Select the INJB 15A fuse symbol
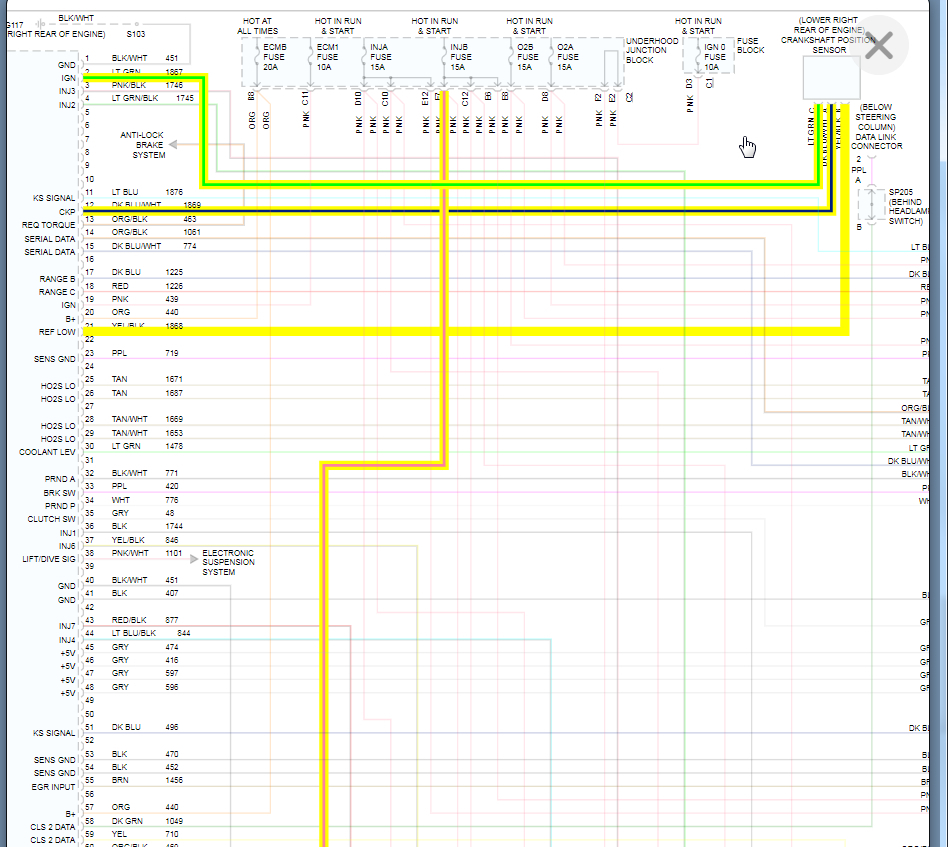This screenshot has width=948, height=847. click(444, 59)
